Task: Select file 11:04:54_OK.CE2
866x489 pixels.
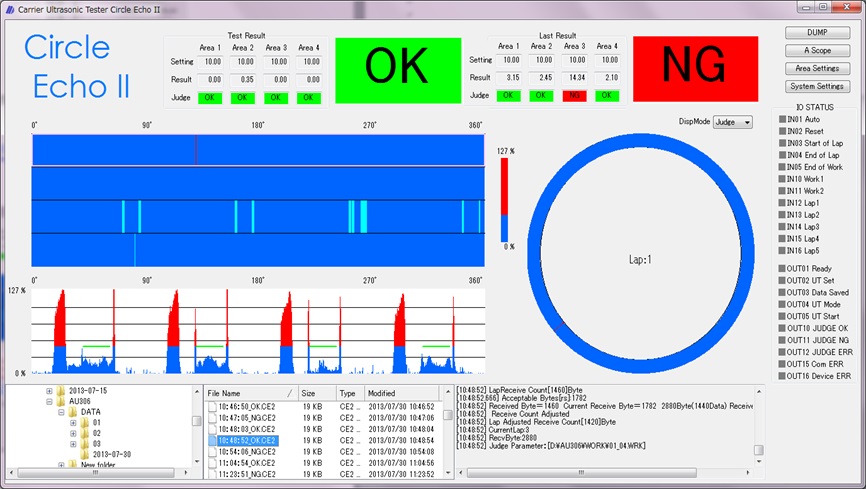Action: (x=247, y=463)
